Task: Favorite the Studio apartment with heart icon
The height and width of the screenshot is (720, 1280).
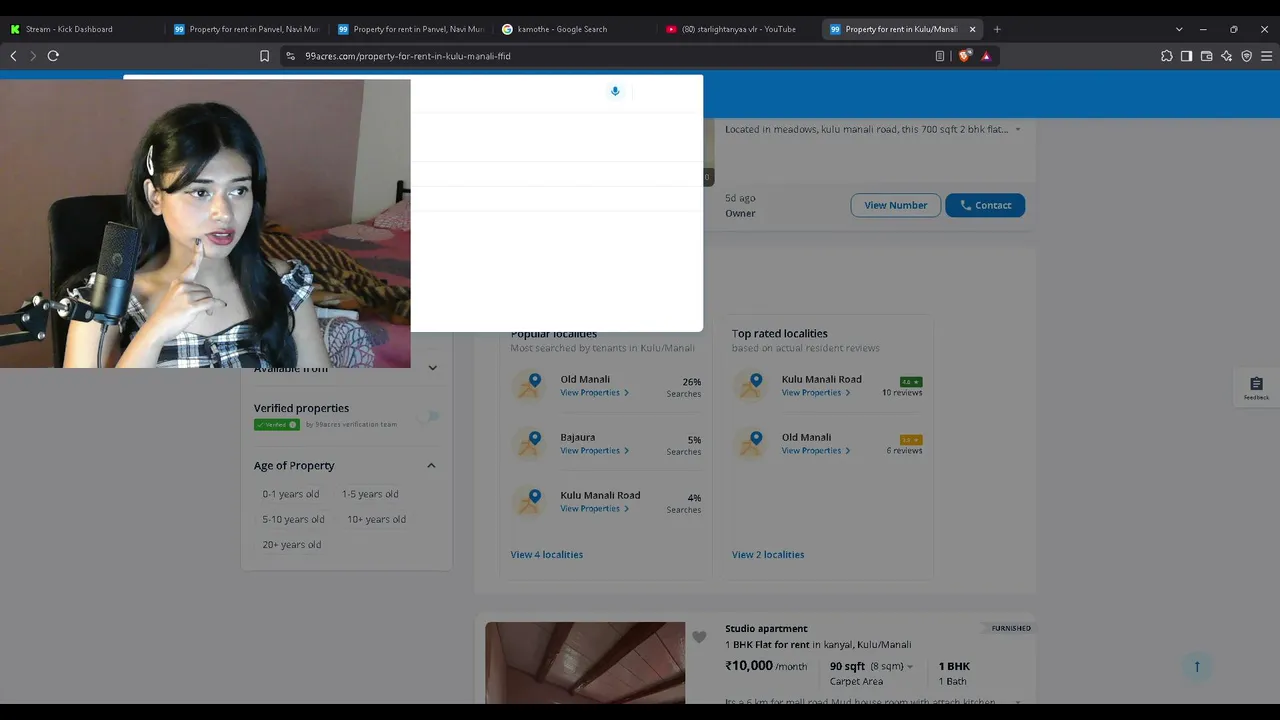Action: coord(699,637)
